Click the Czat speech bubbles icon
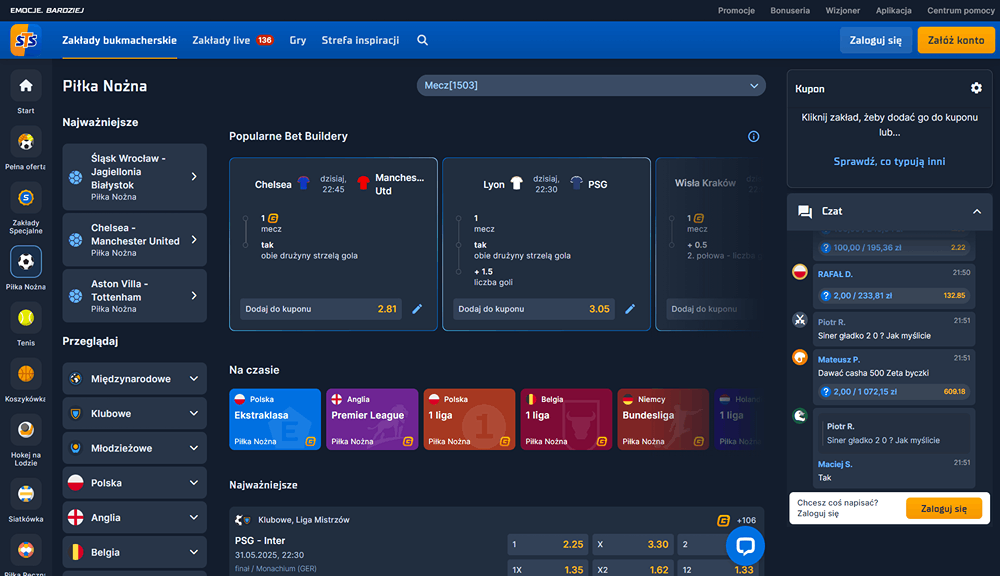The height and width of the screenshot is (576, 1000). tap(805, 211)
